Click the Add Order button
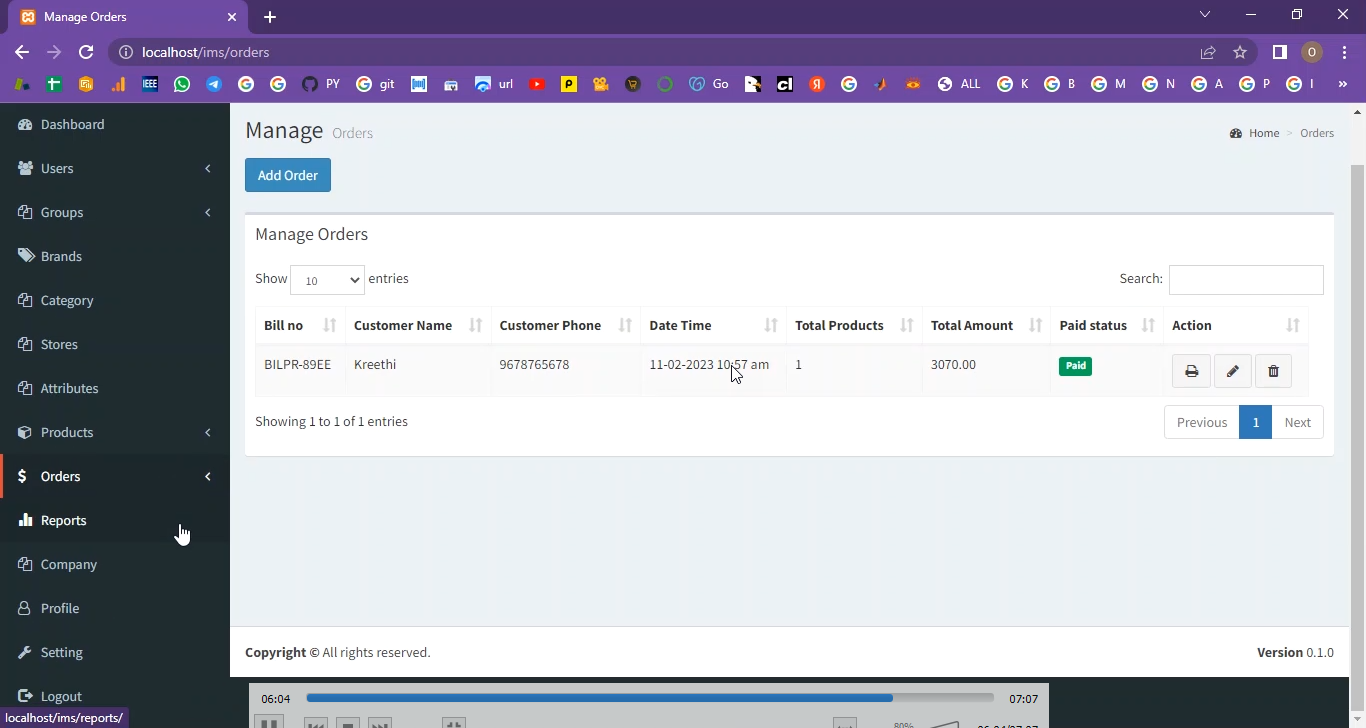Screen dimensions: 1366x728 coord(288,175)
